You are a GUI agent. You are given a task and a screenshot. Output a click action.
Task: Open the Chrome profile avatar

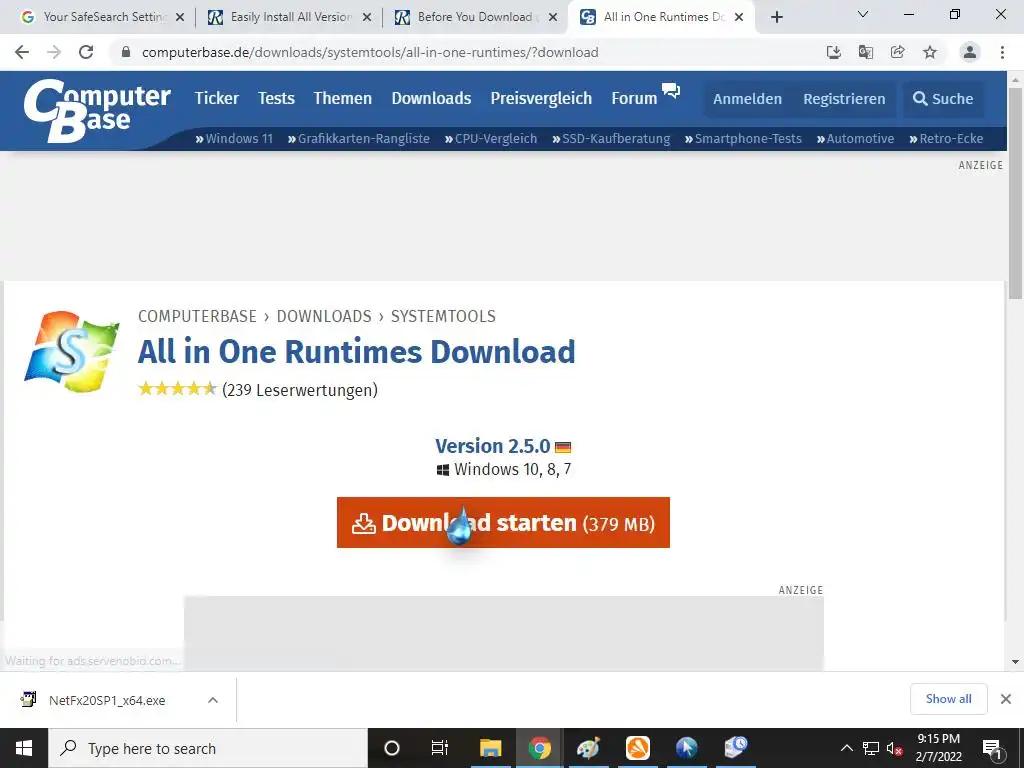(970, 52)
